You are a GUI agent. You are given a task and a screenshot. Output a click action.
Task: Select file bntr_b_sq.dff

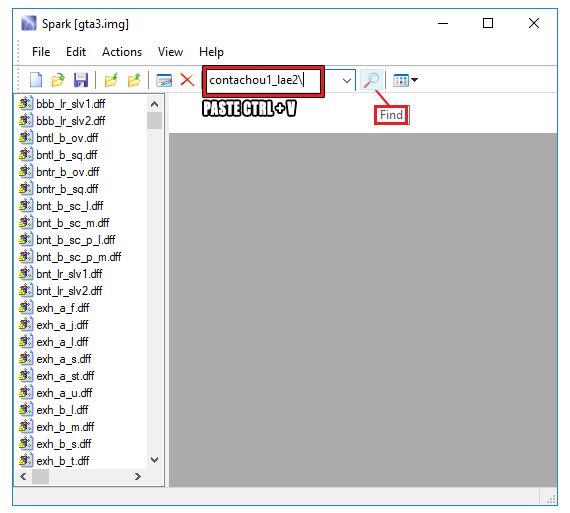pyautogui.click(x=67, y=189)
